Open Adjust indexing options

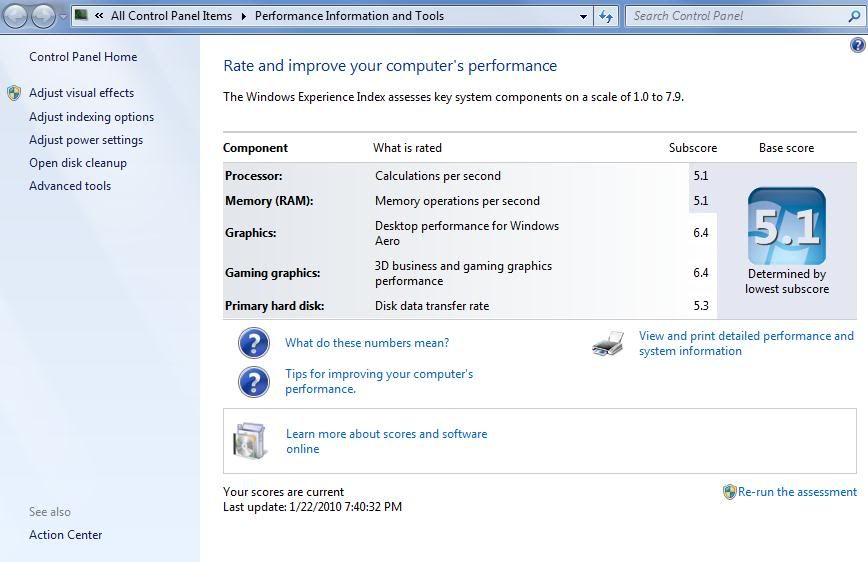click(x=91, y=117)
